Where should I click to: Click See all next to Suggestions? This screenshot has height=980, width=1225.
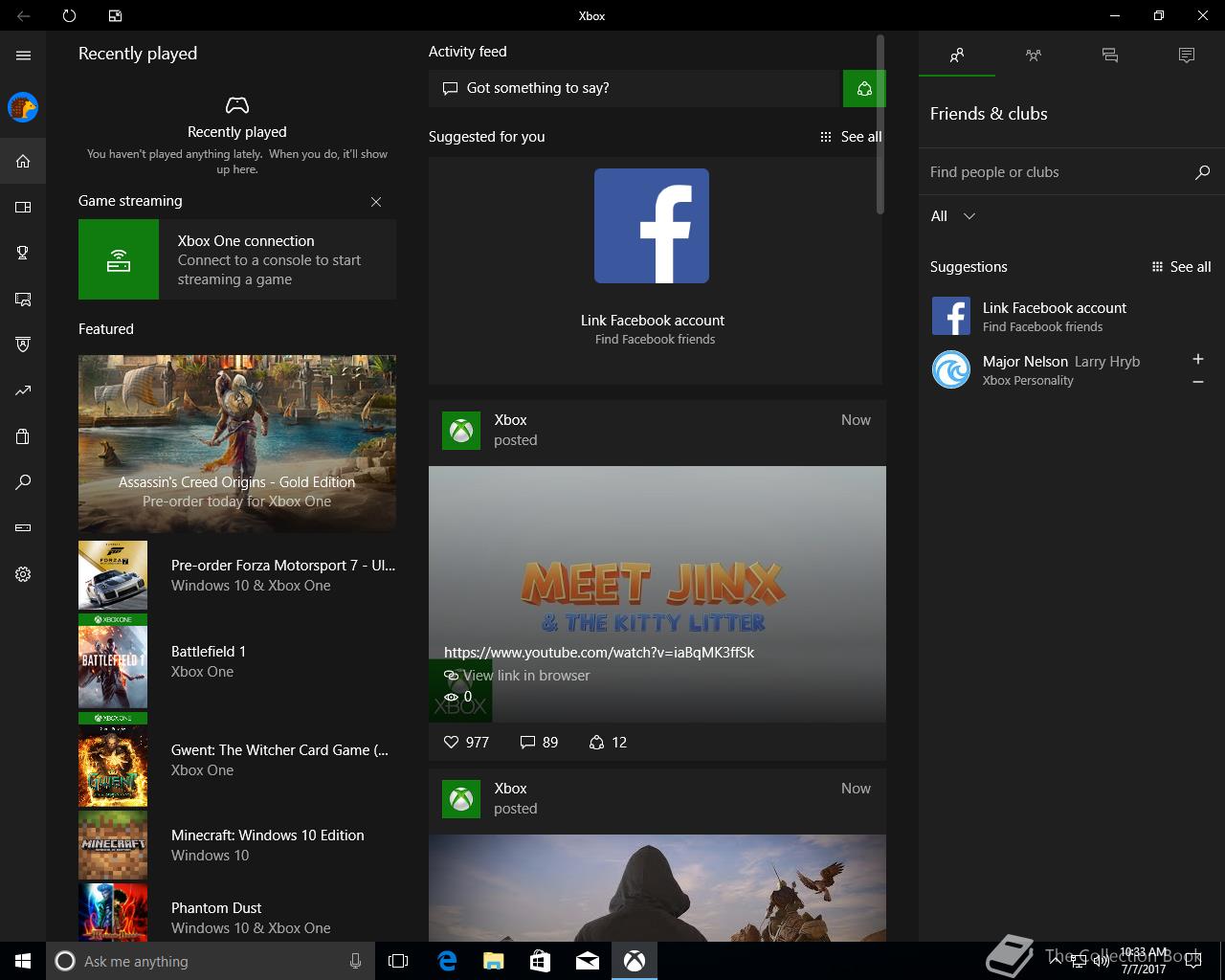tap(1182, 267)
